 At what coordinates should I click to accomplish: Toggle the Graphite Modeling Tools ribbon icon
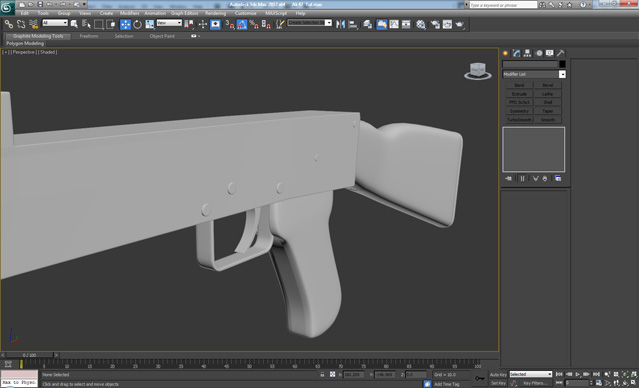[382, 24]
